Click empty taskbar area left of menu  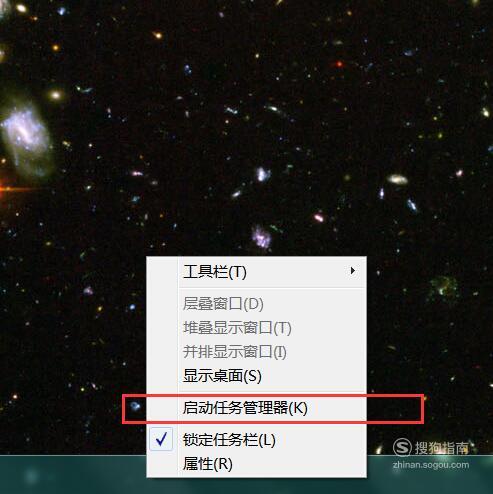coord(73,475)
